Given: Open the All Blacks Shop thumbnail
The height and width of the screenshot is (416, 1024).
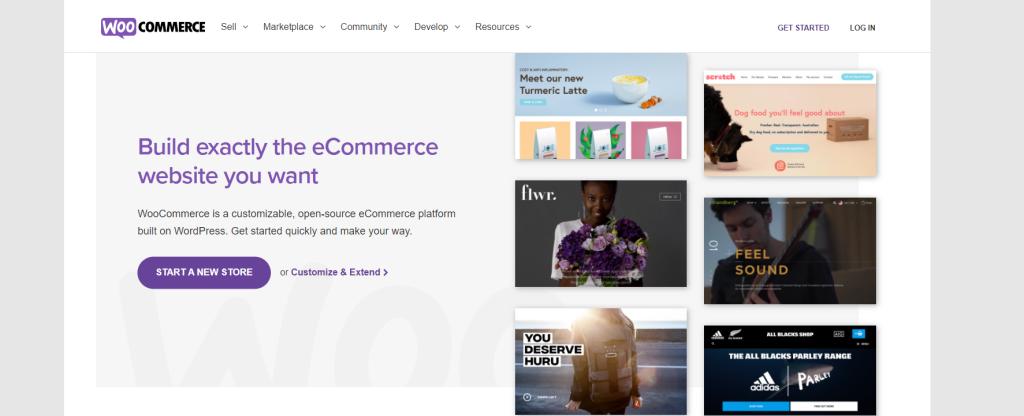Looking at the screenshot, I should (790, 370).
